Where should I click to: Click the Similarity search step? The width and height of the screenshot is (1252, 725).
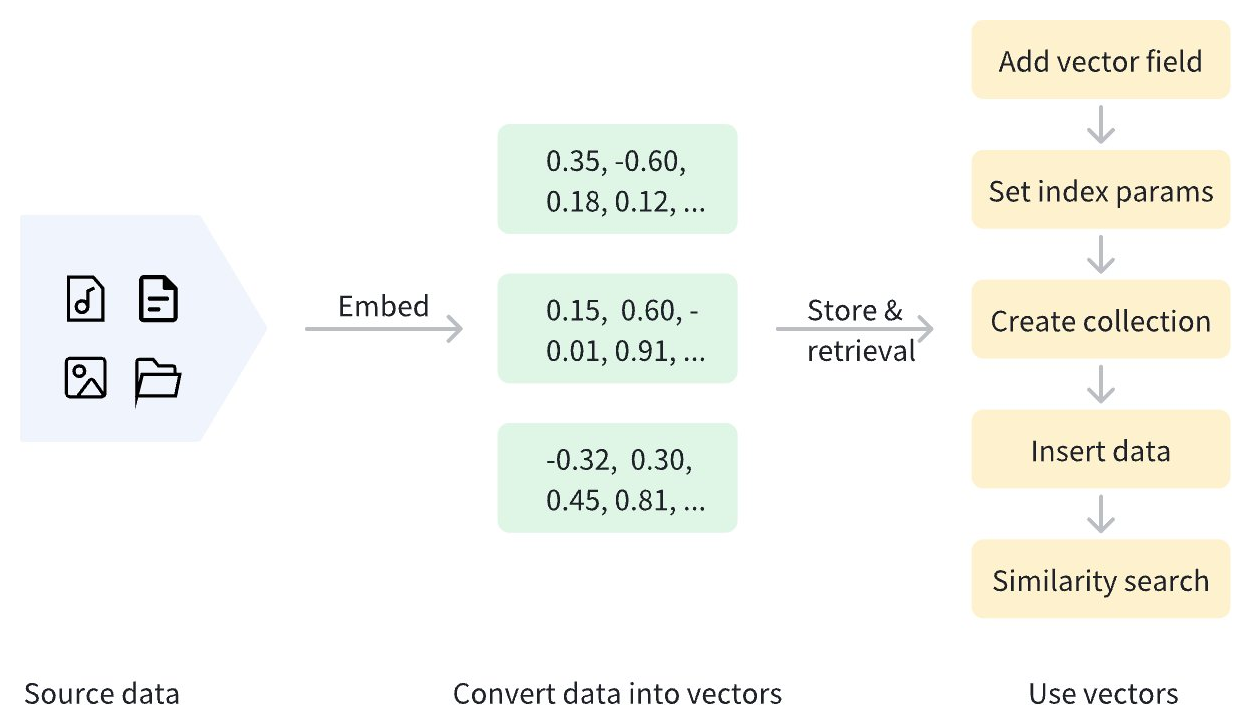[x=1100, y=581]
